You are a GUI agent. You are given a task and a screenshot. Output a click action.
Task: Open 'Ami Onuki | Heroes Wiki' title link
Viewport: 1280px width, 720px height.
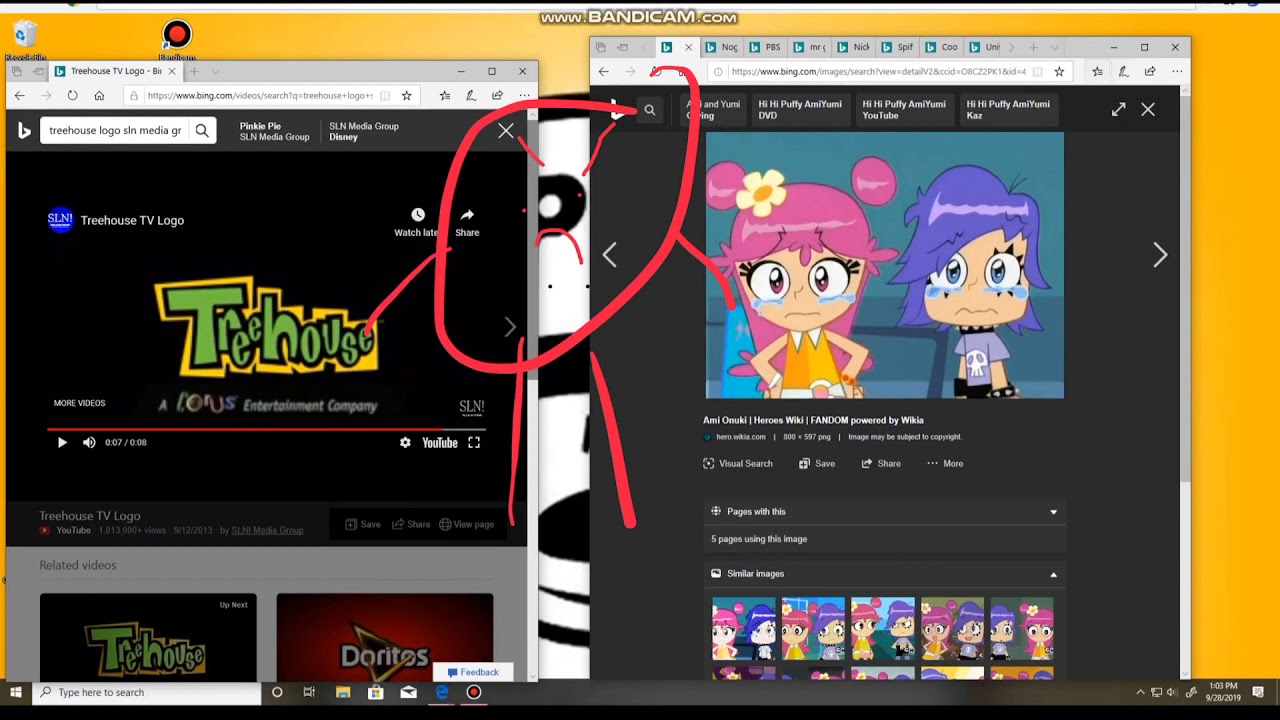(813, 420)
